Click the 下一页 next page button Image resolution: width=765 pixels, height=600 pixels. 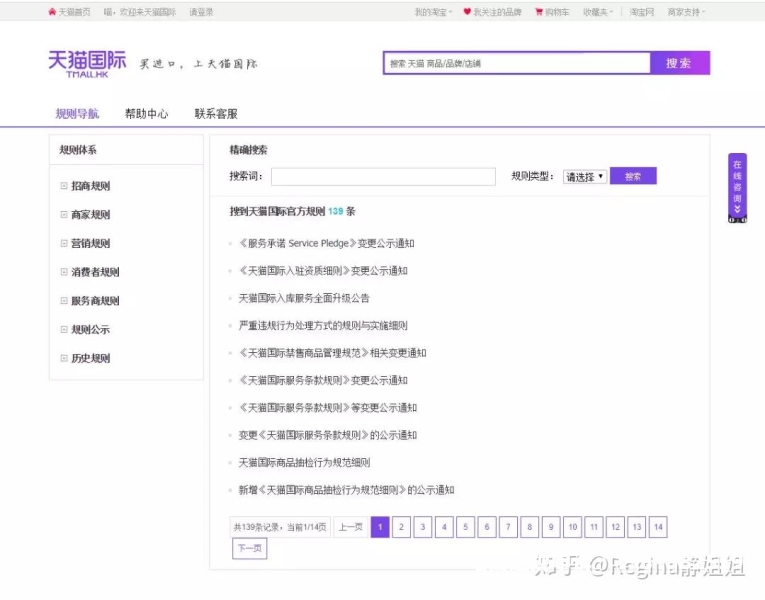[x=250, y=548]
